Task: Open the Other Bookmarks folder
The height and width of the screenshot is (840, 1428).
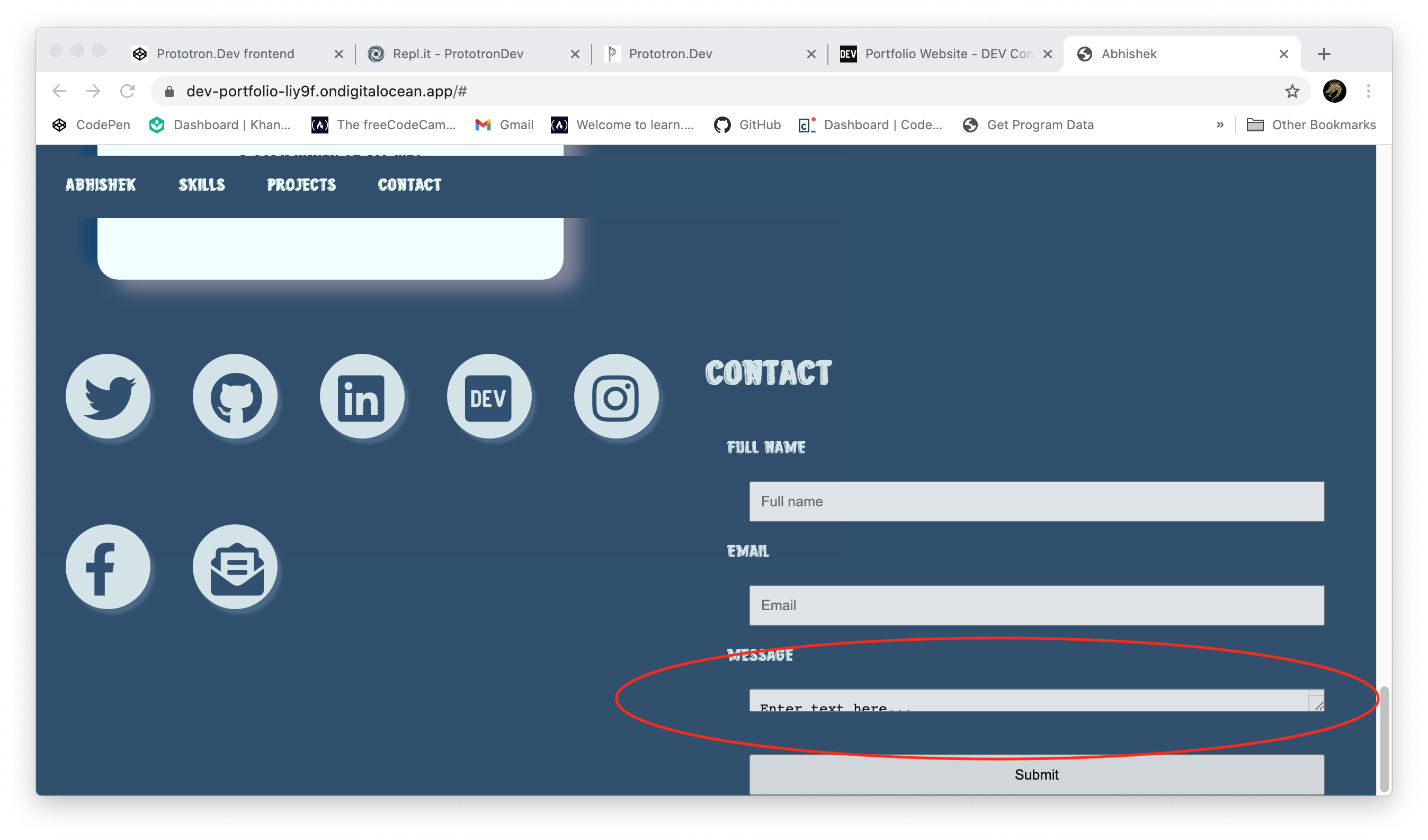Action: tap(1311, 124)
